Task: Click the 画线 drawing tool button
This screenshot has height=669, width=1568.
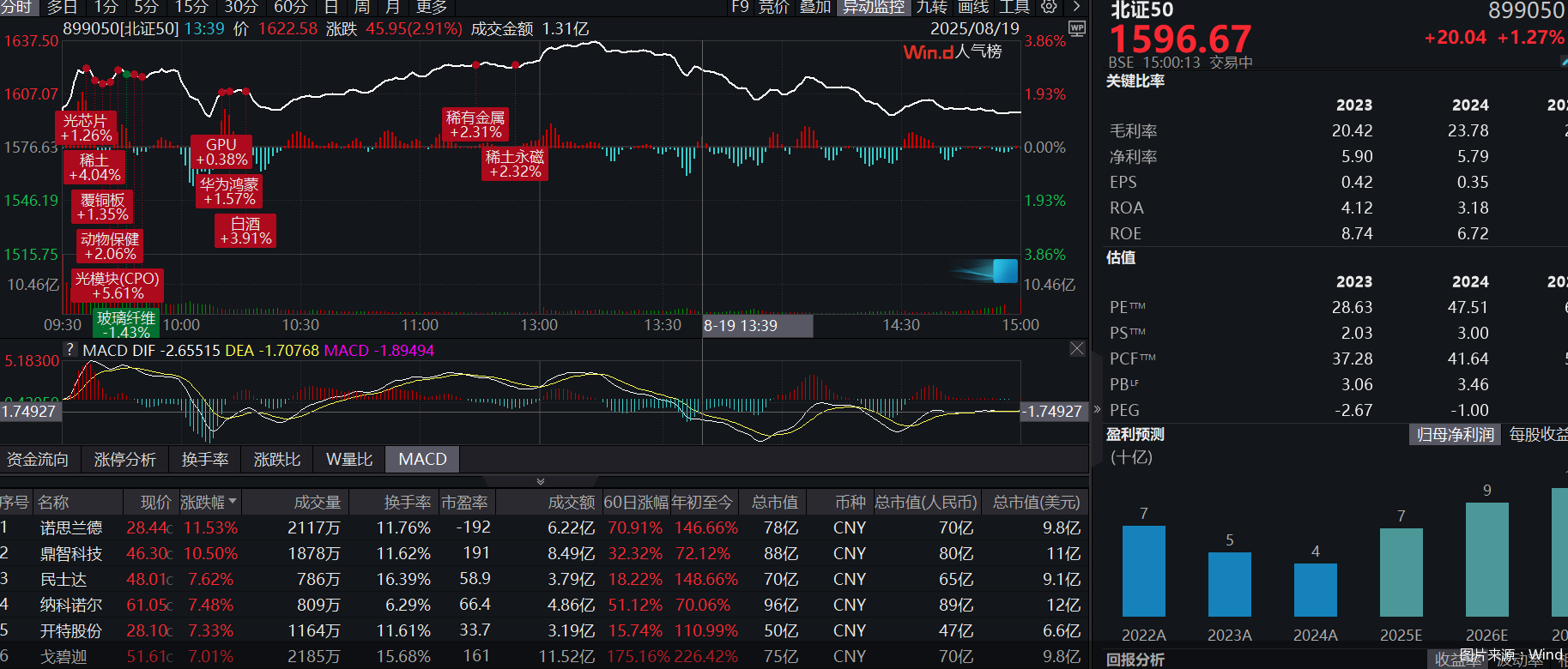Action: [x=973, y=7]
